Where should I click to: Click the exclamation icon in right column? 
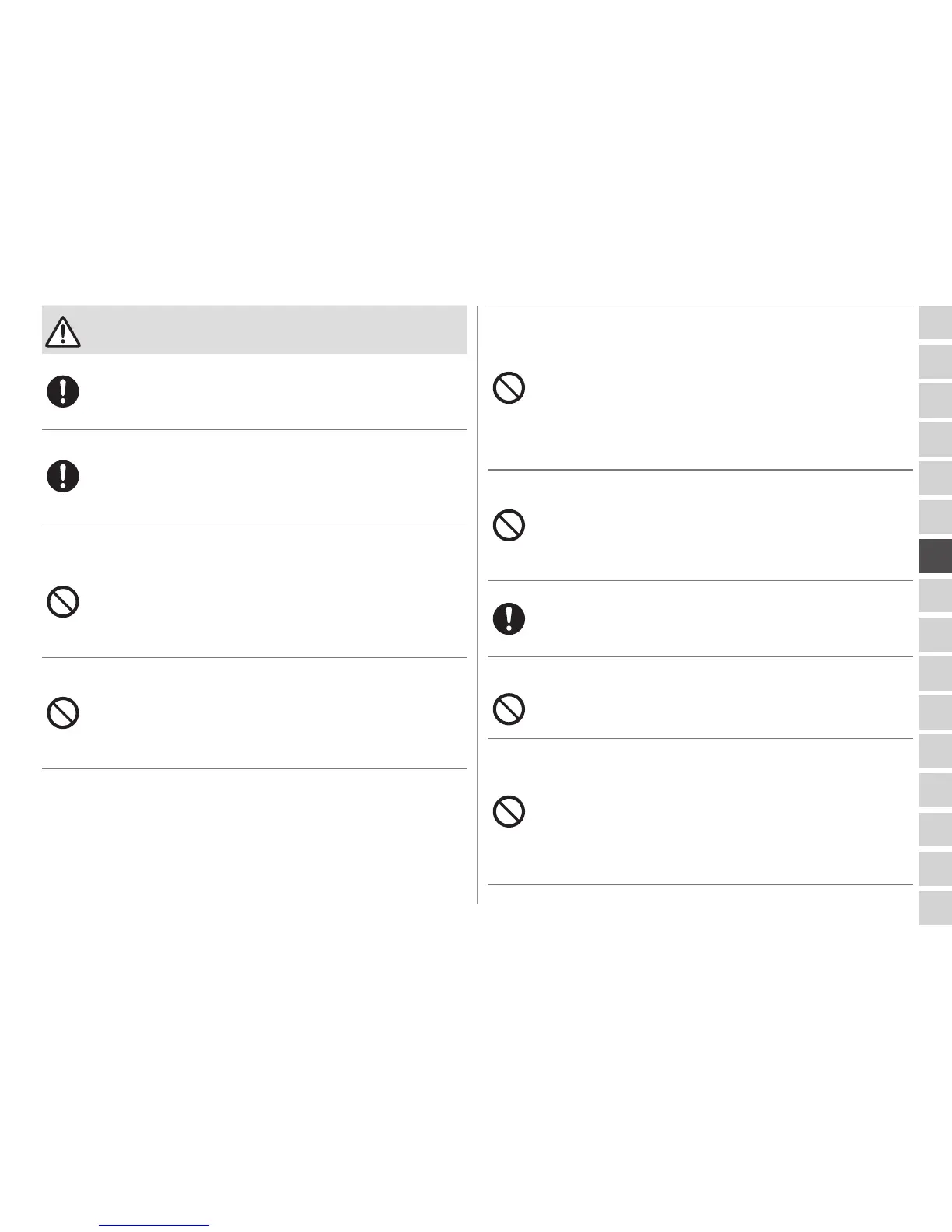(509, 619)
